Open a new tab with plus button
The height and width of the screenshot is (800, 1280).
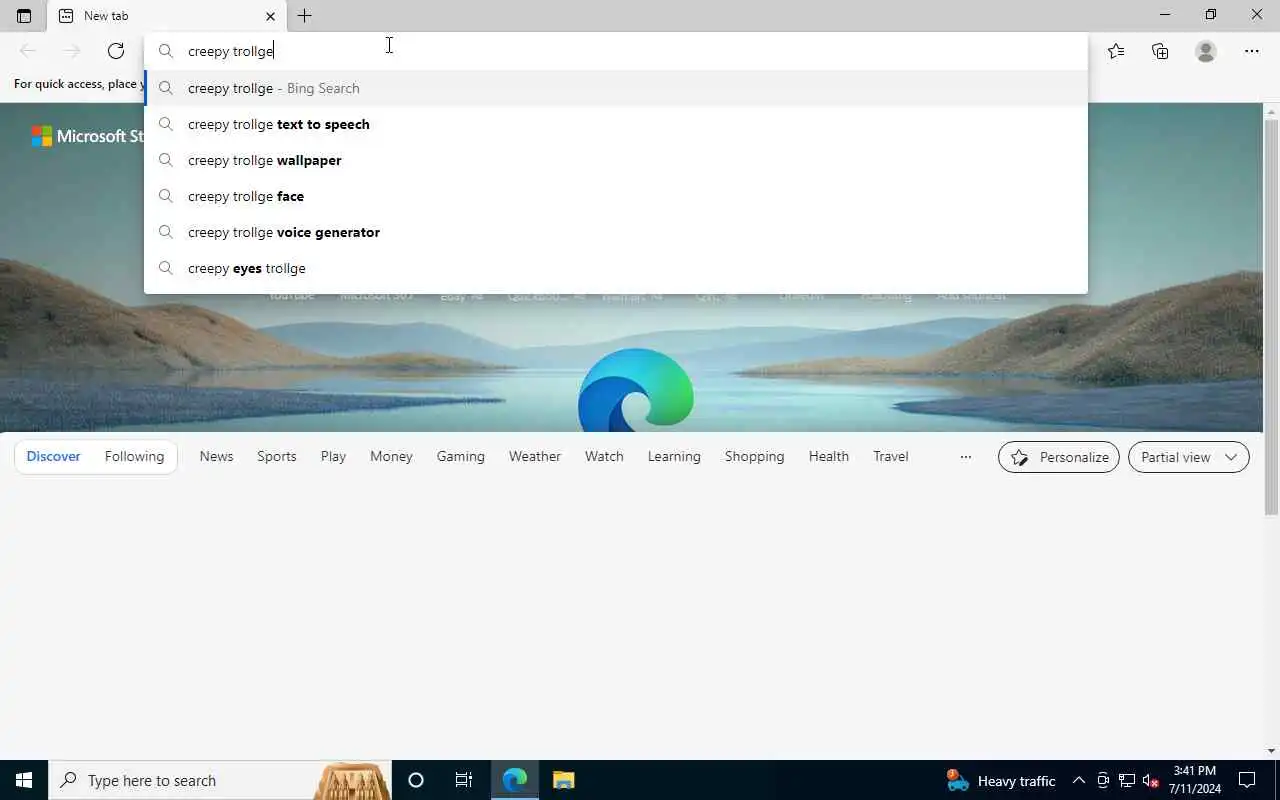click(304, 16)
